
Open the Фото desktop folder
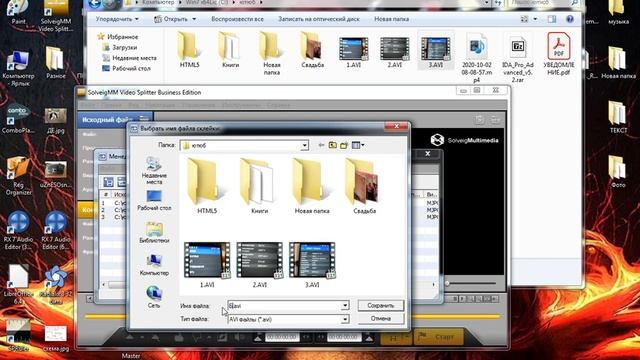(618, 171)
